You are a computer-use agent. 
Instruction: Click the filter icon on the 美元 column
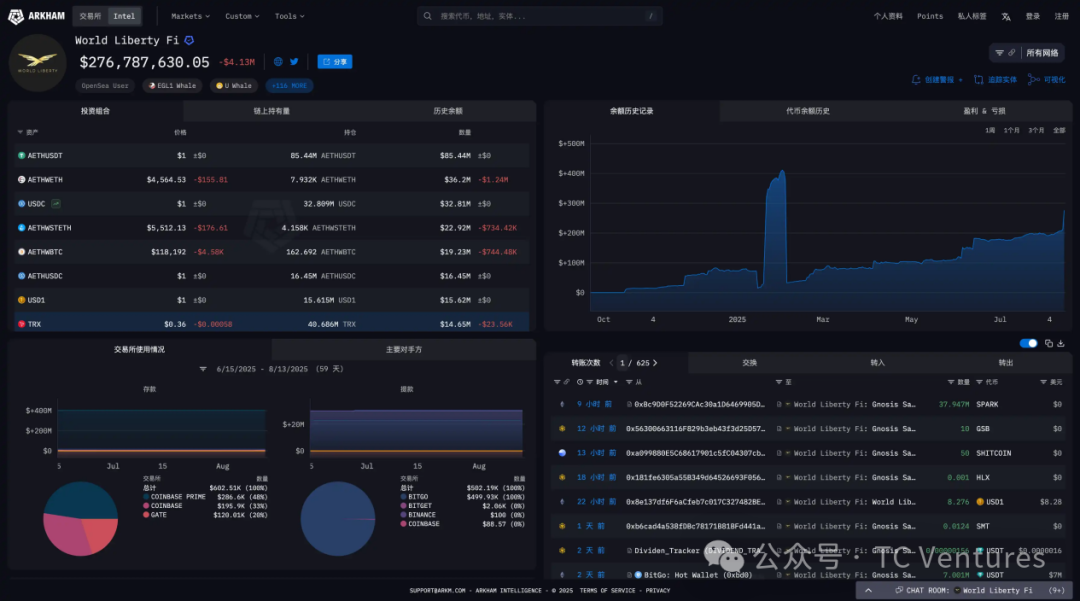1043,382
